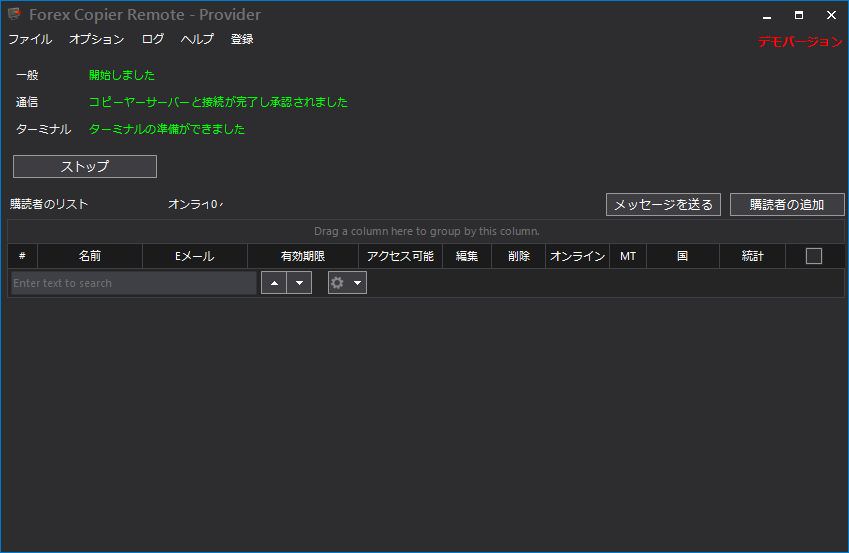
Task: Open the ヘルプ menu
Action: pyautogui.click(x=197, y=39)
